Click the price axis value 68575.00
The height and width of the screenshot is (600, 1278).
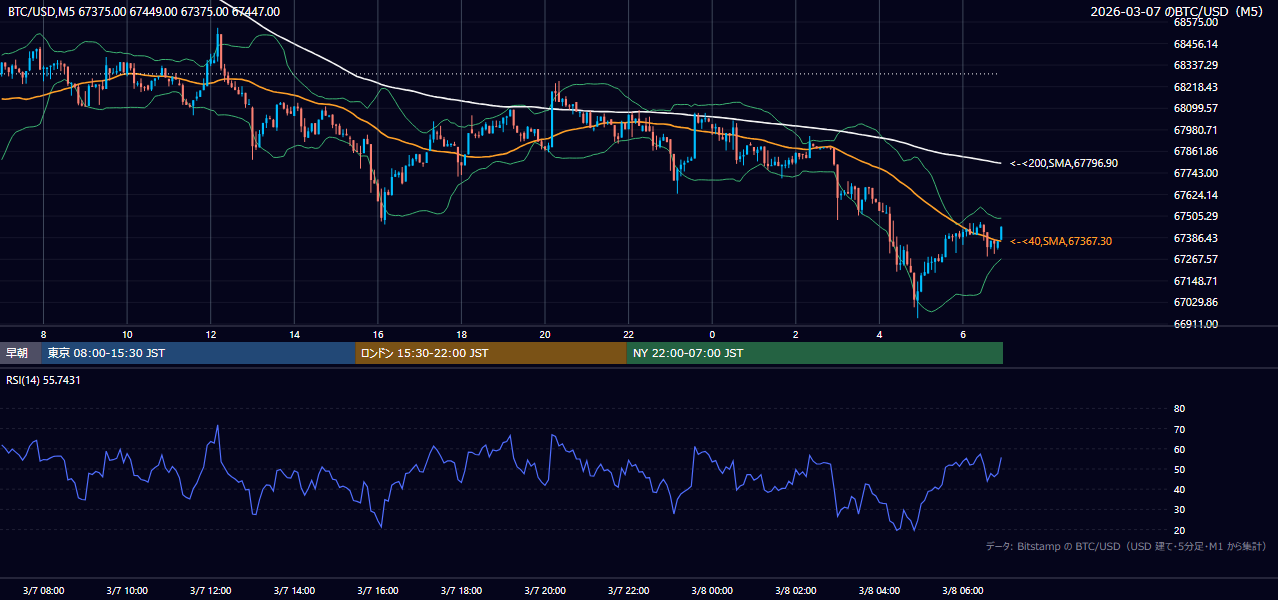(x=1195, y=22)
